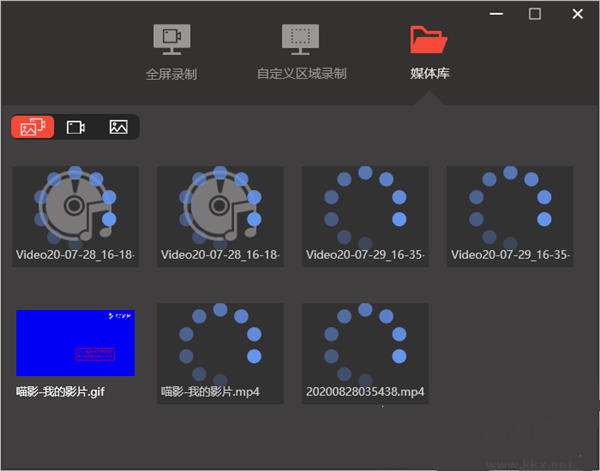Select the 20200828035438.mp4 thumbnail
Screen dimensions: 600x471
pyautogui.click(x=365, y=354)
